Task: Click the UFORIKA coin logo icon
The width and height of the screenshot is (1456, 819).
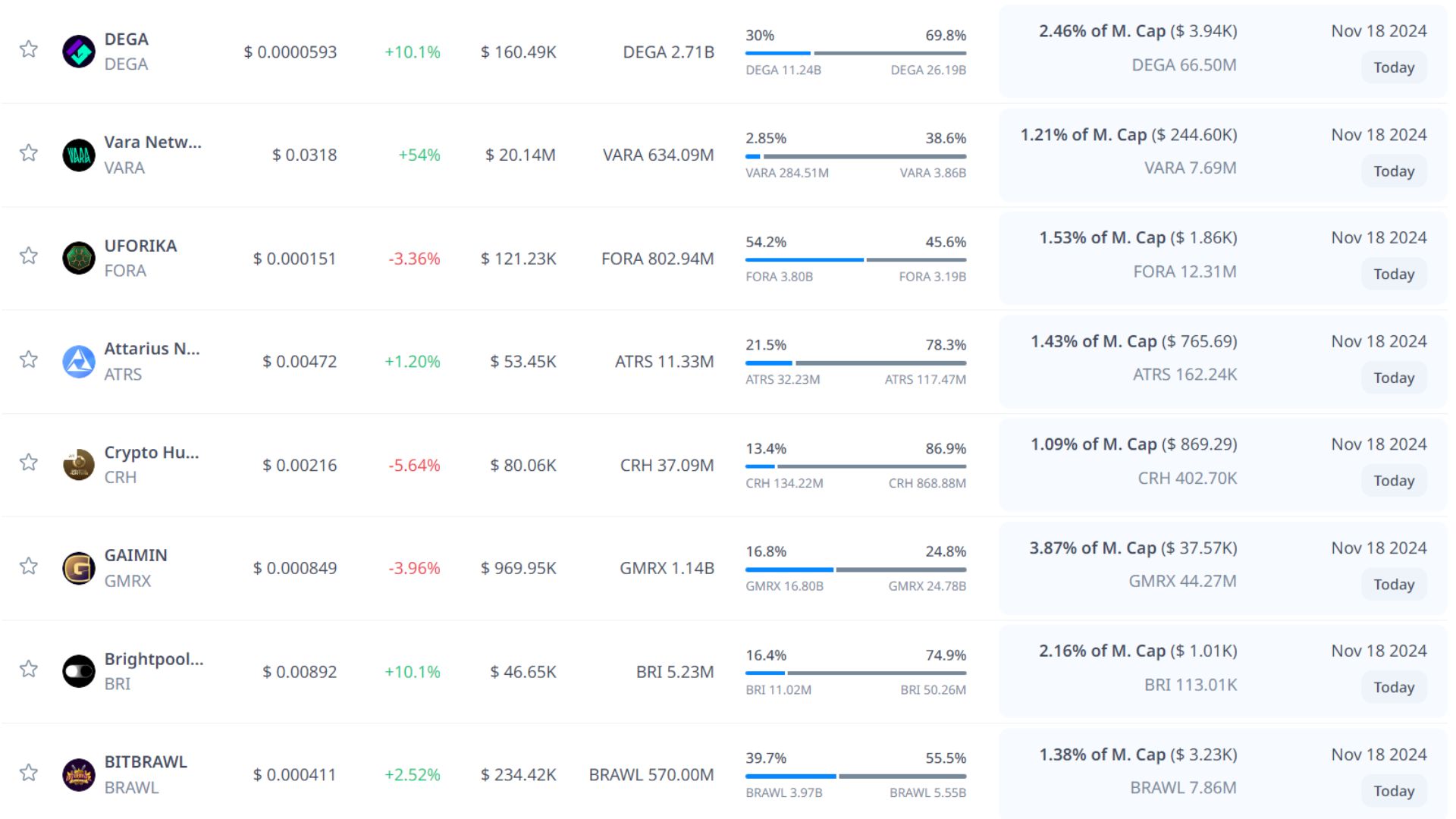Action: [x=78, y=258]
